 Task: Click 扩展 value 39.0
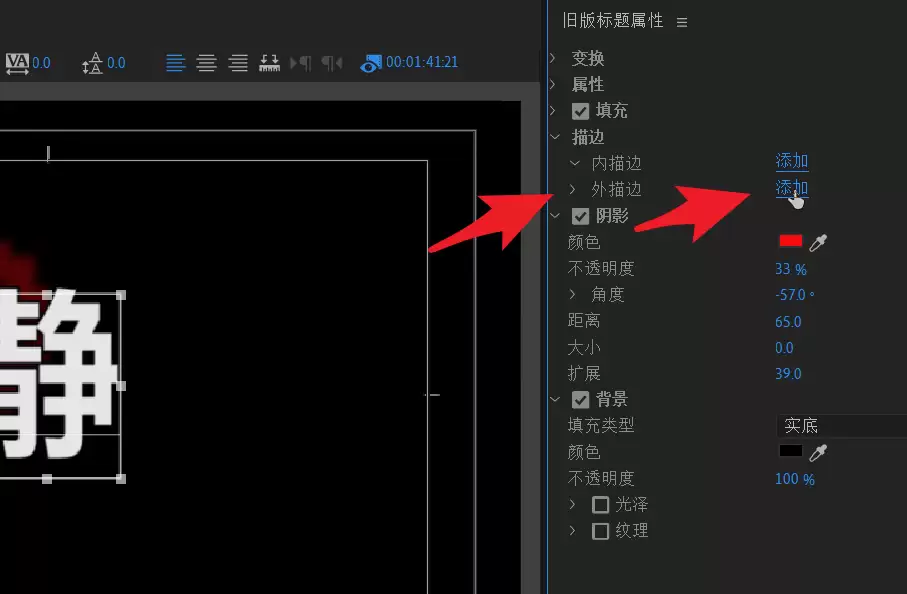point(788,374)
